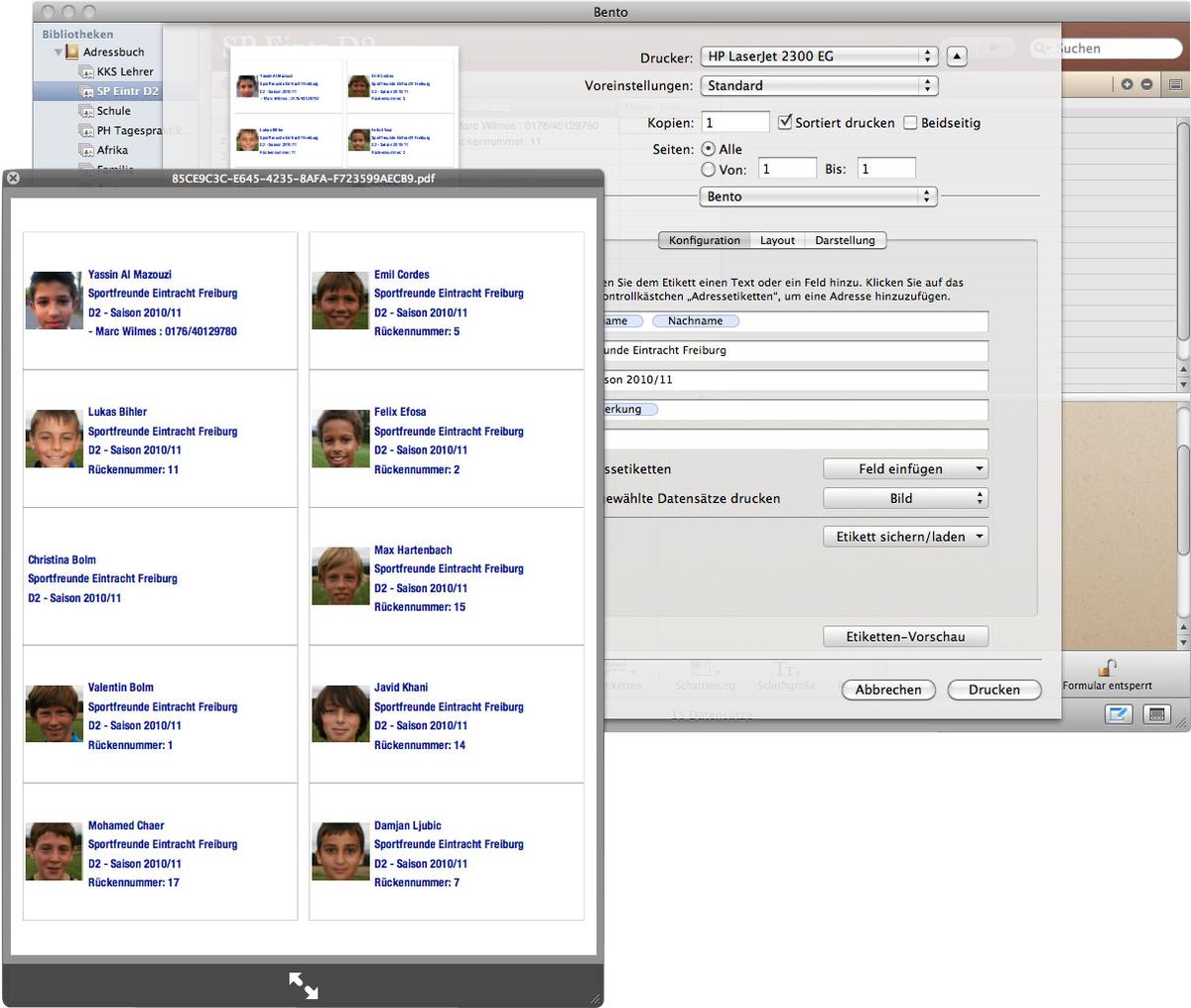Click the text "Rückennummer: 17" in the preview
The height and width of the screenshot is (1008, 1191).
tap(134, 883)
